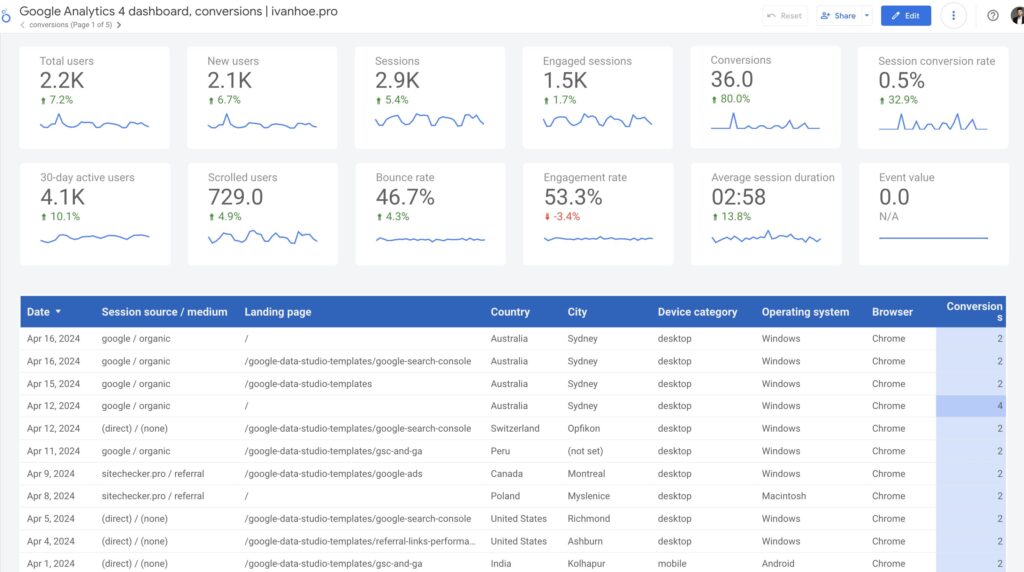
Task: Select the Engaged sessions scorecard
Action: [x=598, y=97]
